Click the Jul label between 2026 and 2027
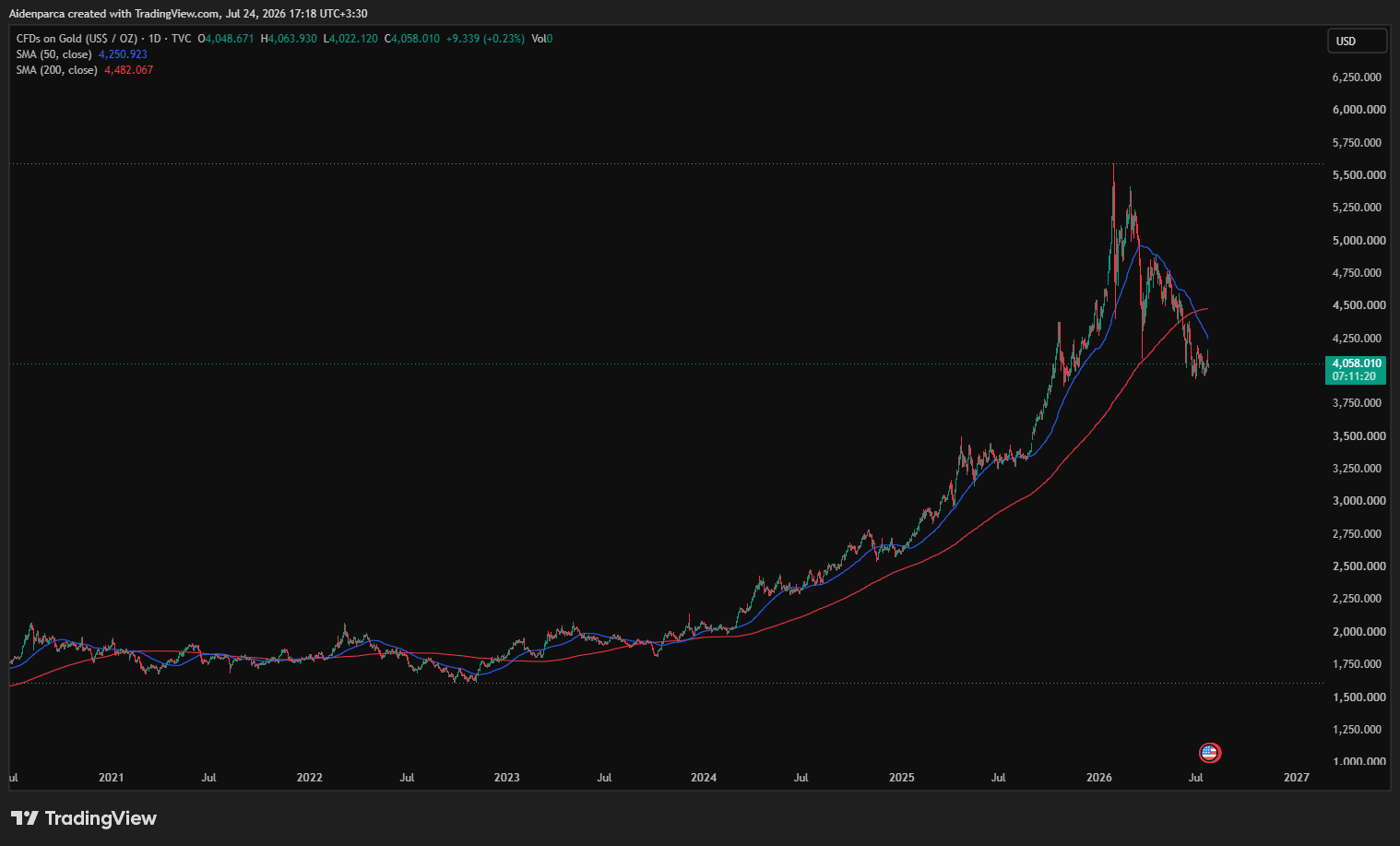 (1196, 778)
